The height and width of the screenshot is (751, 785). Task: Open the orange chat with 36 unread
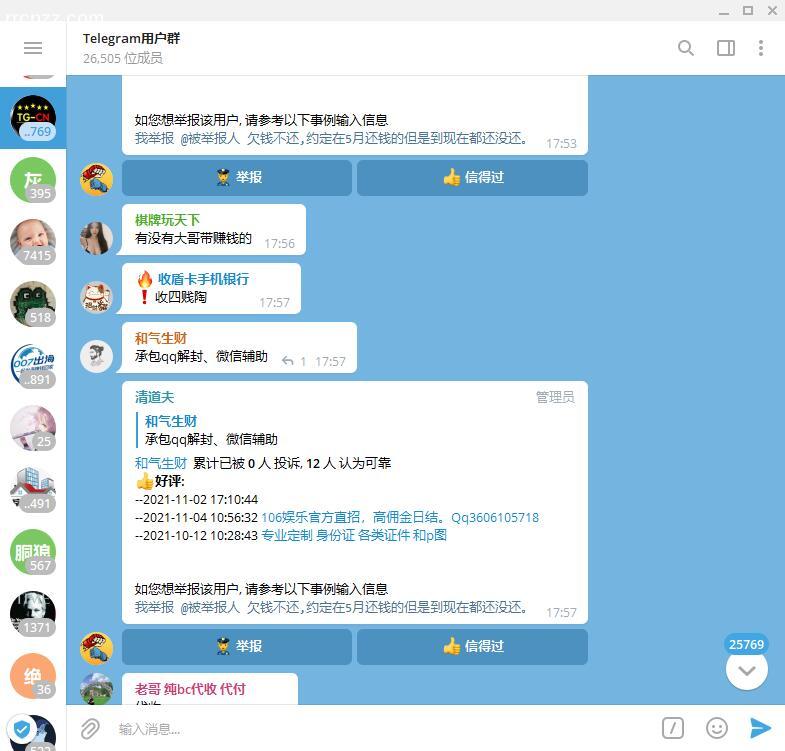pyautogui.click(x=33, y=676)
